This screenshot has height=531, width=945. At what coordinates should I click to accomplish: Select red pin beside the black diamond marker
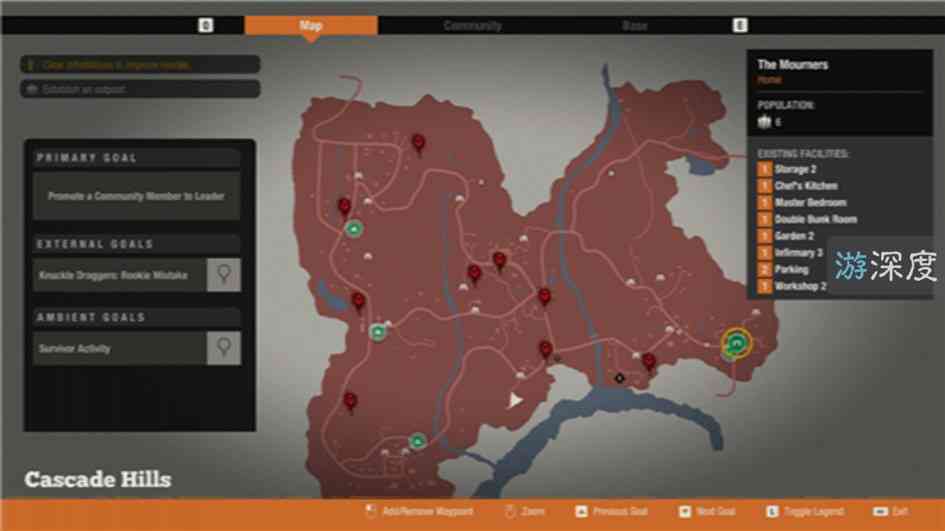tap(648, 362)
